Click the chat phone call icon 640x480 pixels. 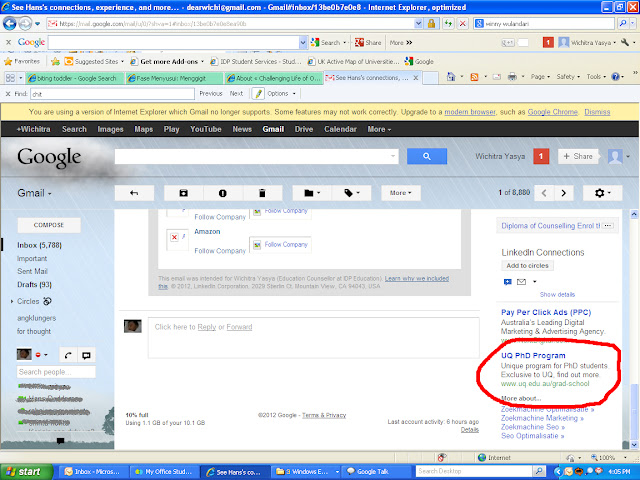pyautogui.click(x=68, y=355)
